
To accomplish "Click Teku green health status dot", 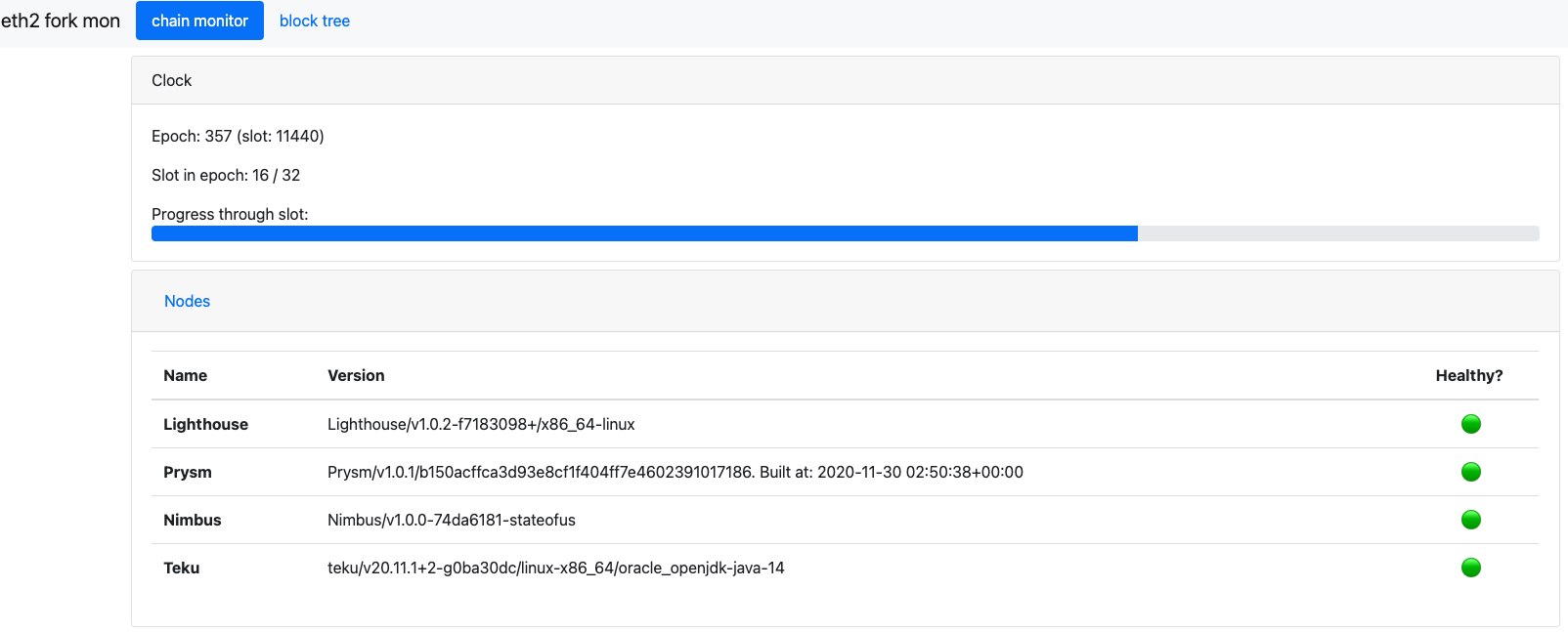I will tap(1470, 568).
